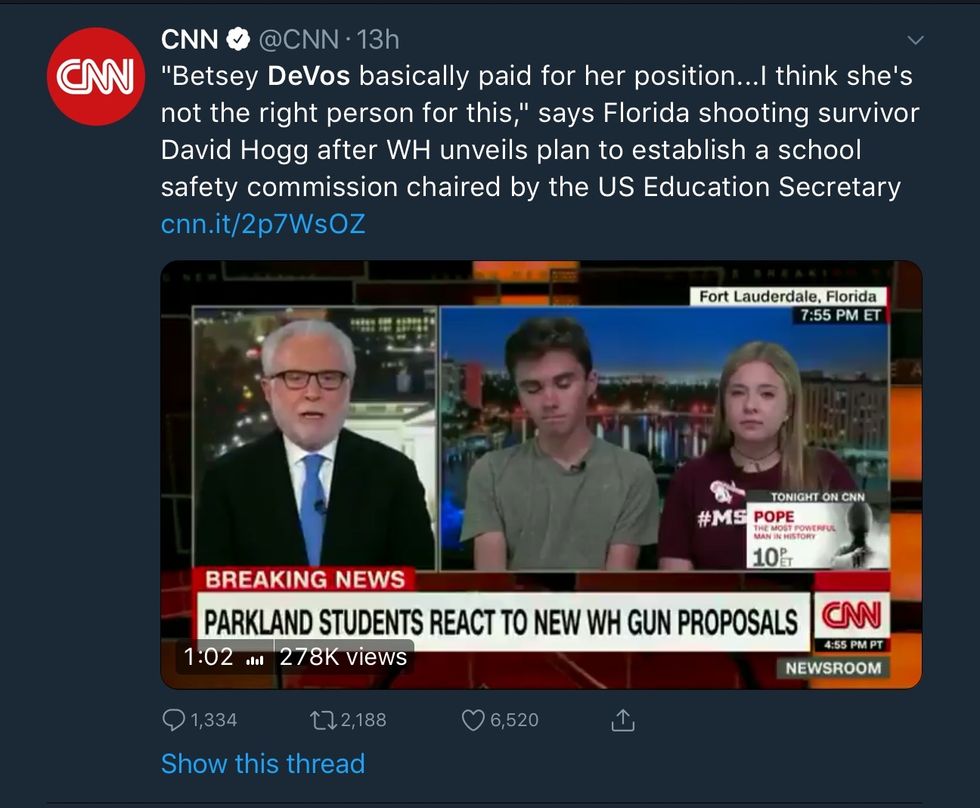Click the sound bars icon on the video
The height and width of the screenshot is (808, 980).
pos(254,658)
